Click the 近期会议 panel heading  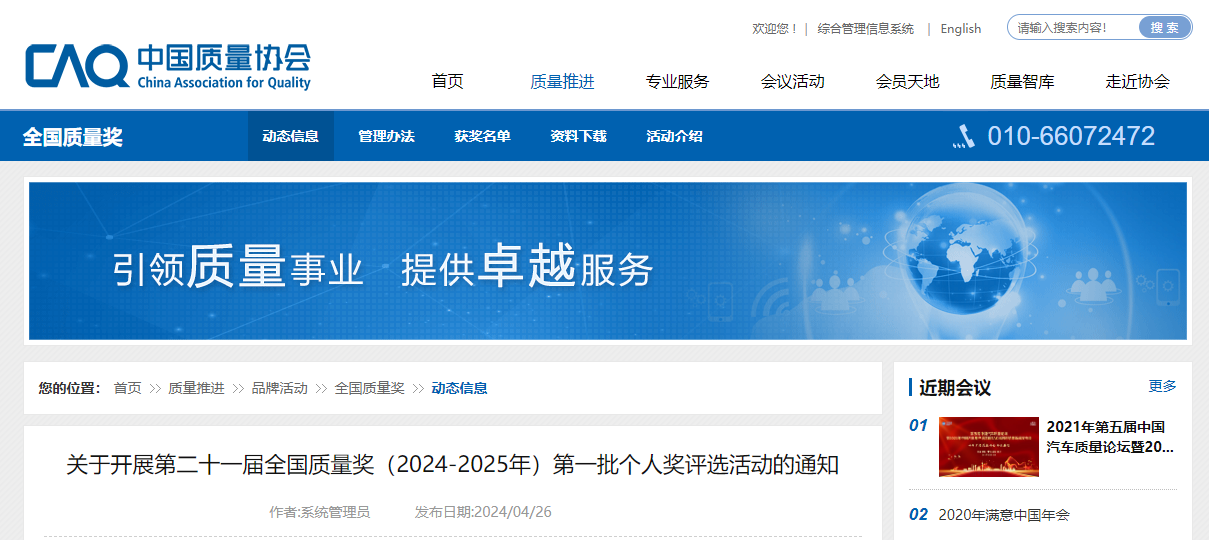[955, 388]
